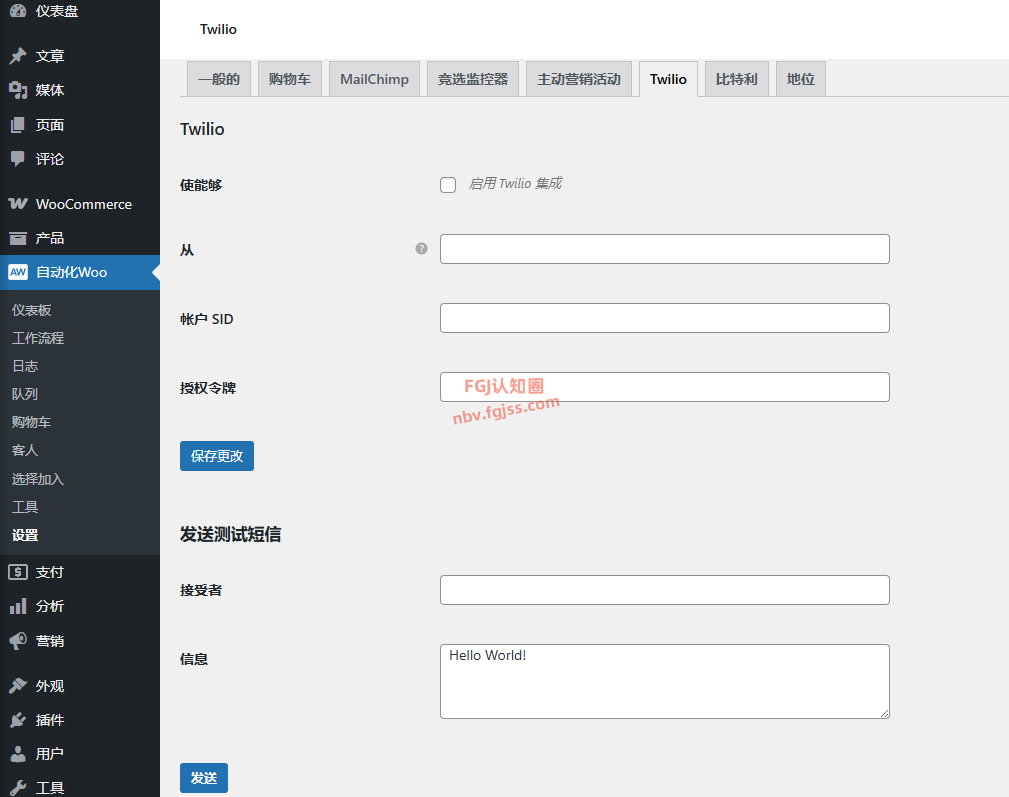Open the 产品 menu label
This screenshot has height=797, width=1009.
click(x=50, y=238)
